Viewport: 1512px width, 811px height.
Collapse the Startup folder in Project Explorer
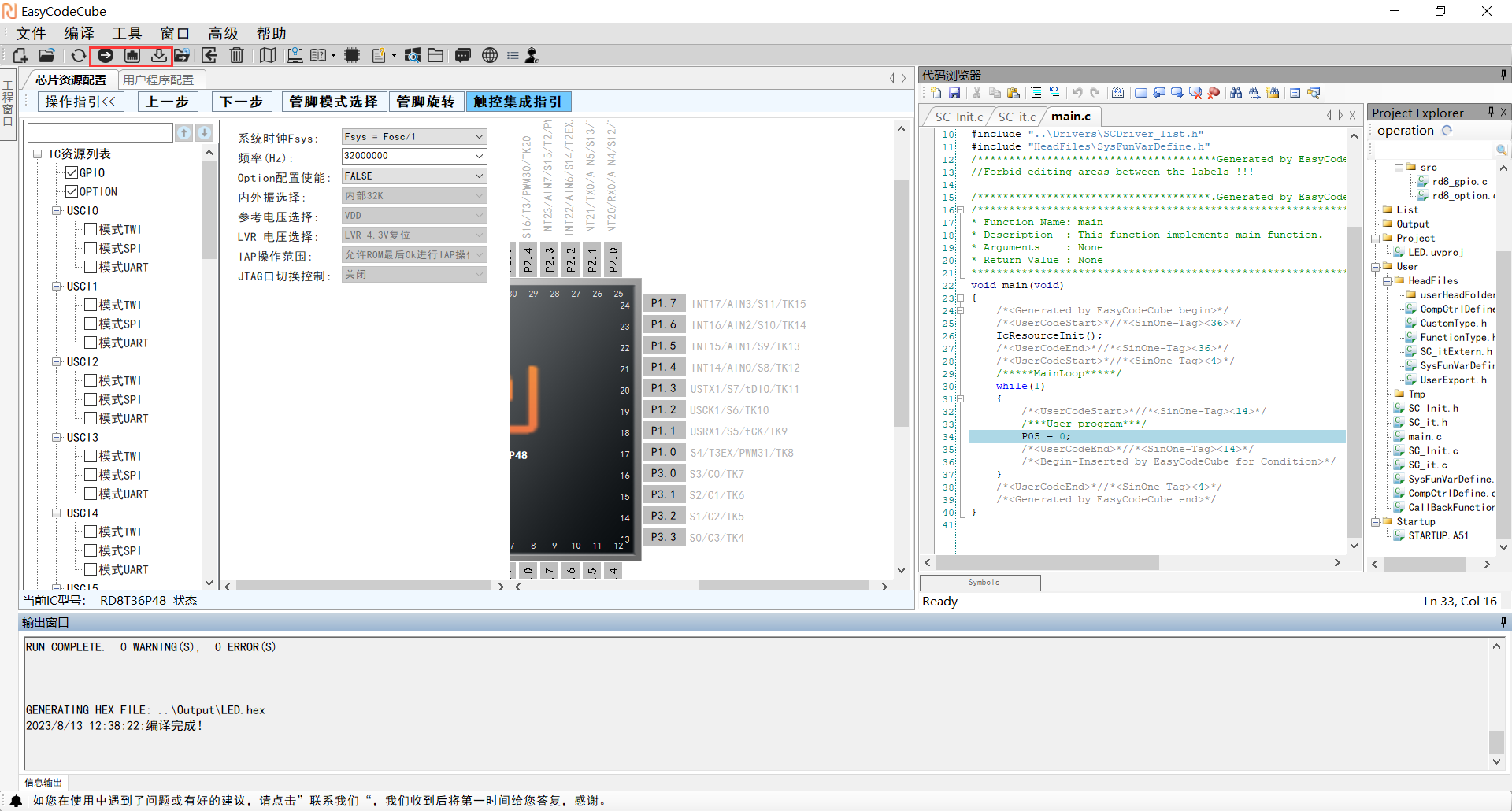pos(1375,521)
